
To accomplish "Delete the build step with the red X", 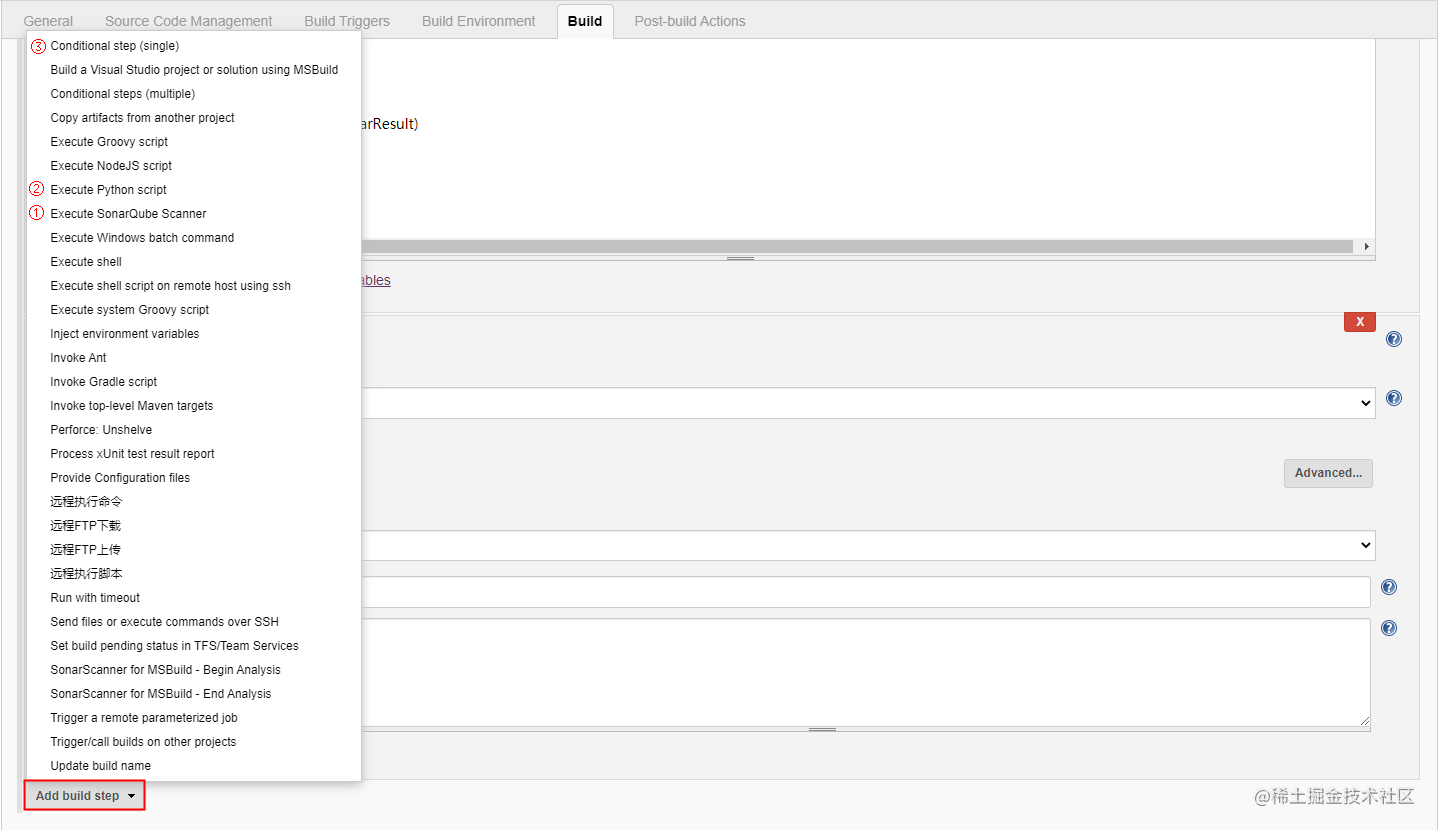I will pos(1359,321).
